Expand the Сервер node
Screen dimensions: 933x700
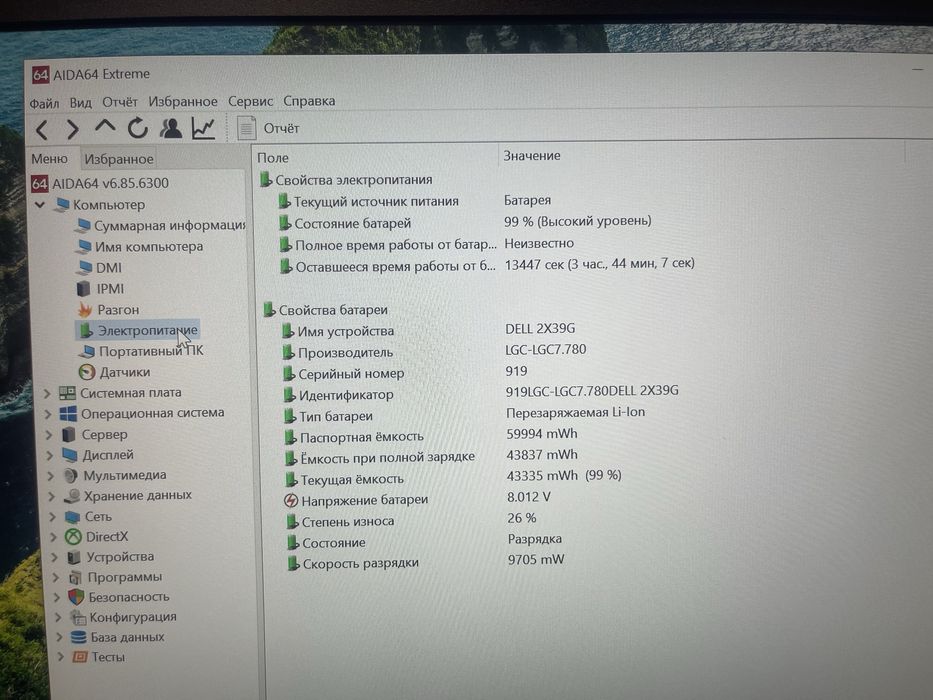click(49, 435)
